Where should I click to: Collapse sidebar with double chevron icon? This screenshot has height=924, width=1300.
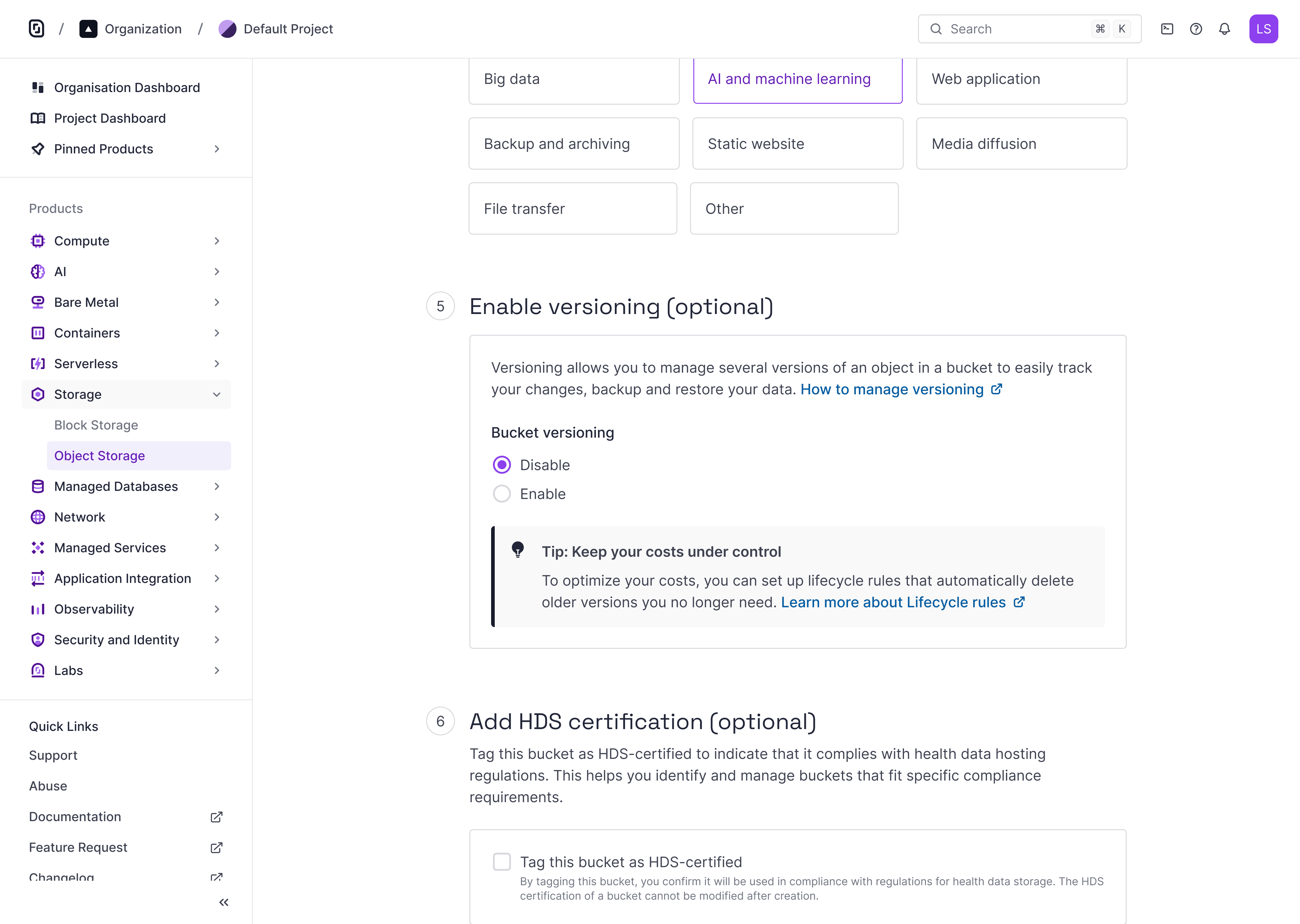coord(224,902)
